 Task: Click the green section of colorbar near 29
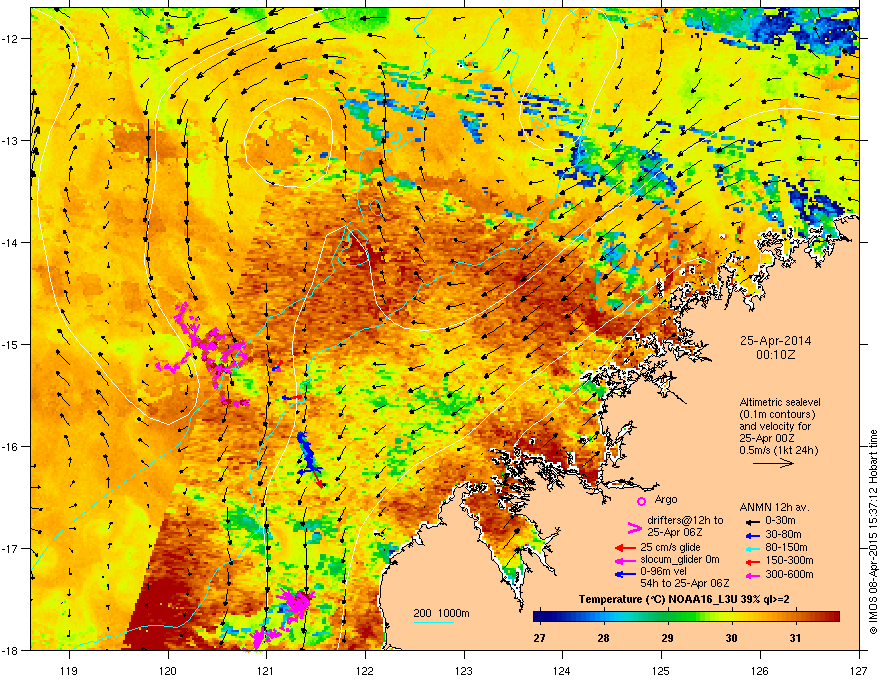[668, 617]
